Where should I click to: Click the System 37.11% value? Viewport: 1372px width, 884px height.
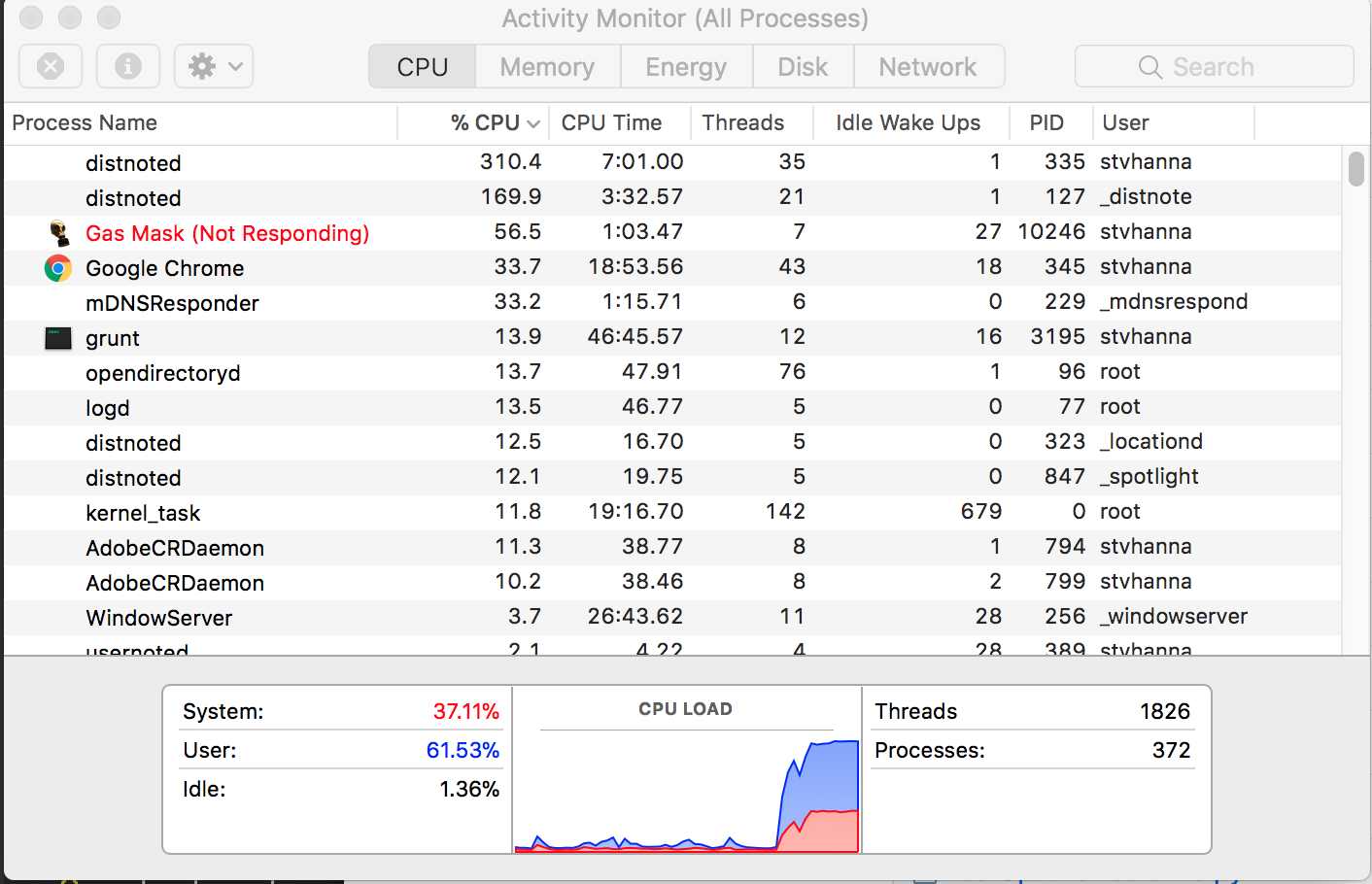[x=466, y=711]
